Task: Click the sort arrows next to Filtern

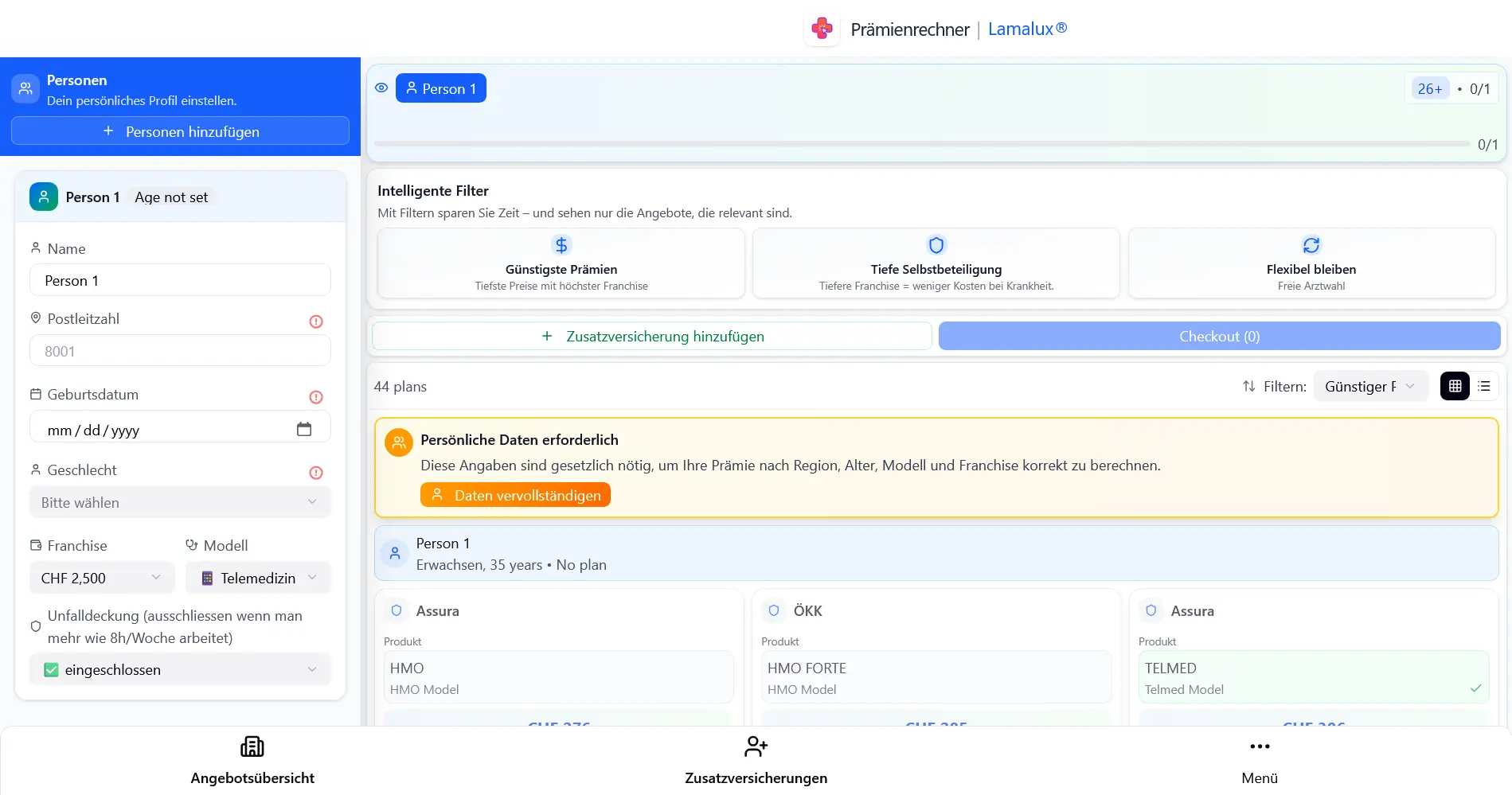Action: [1249, 386]
